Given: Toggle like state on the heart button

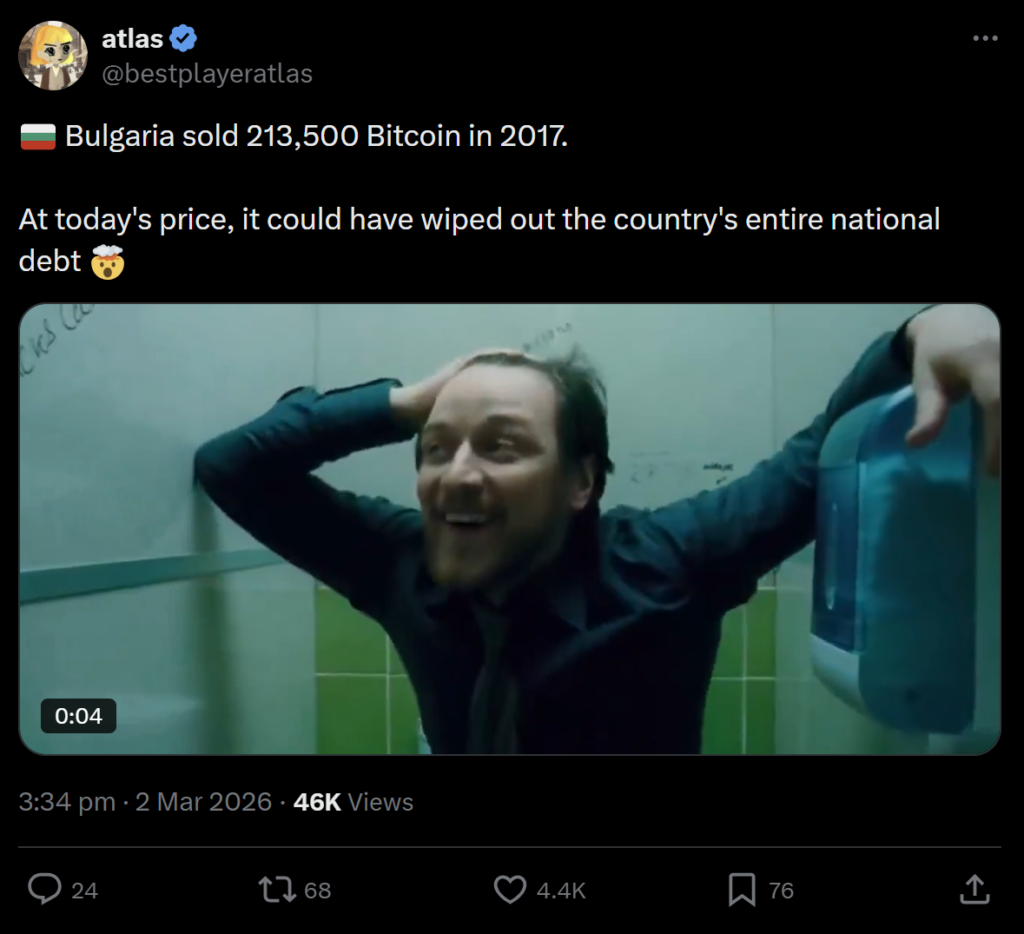Looking at the screenshot, I should tap(512, 889).
